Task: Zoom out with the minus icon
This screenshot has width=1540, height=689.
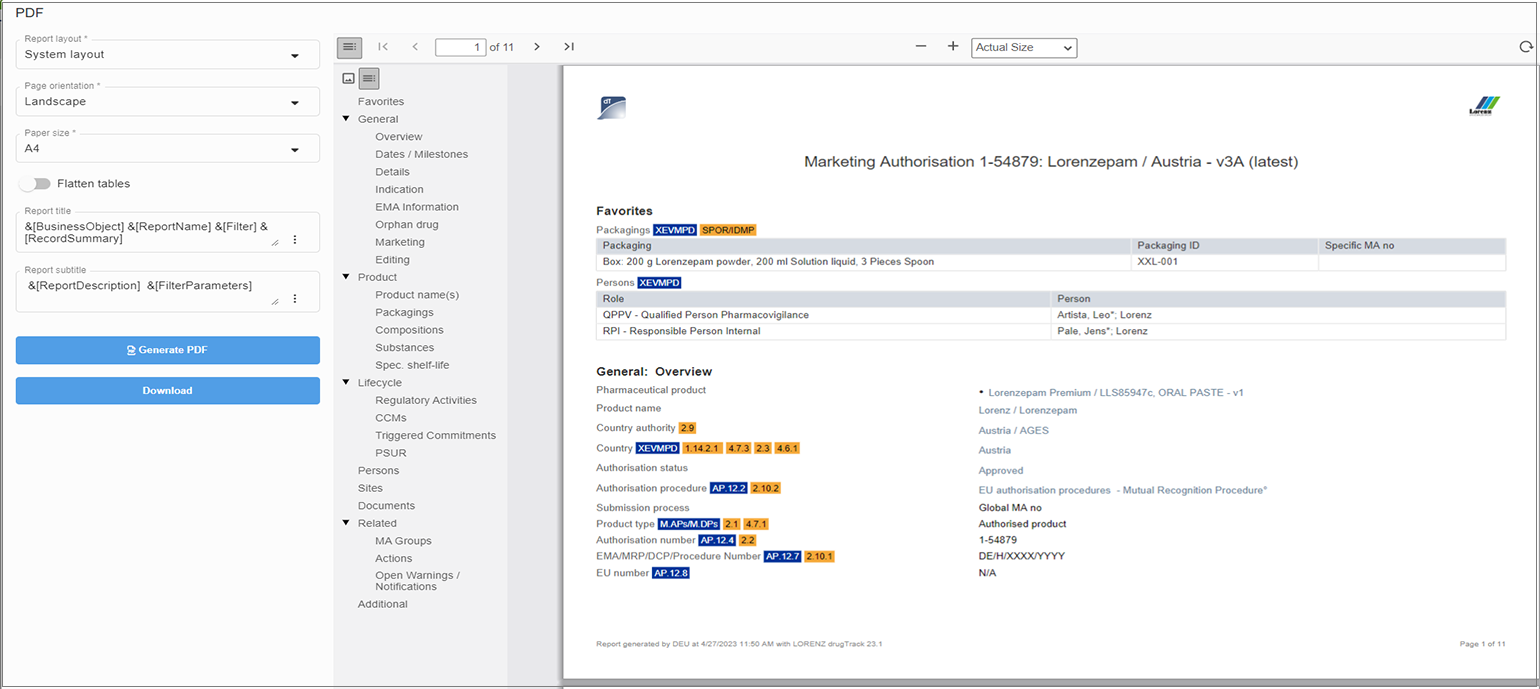Action: (x=921, y=46)
